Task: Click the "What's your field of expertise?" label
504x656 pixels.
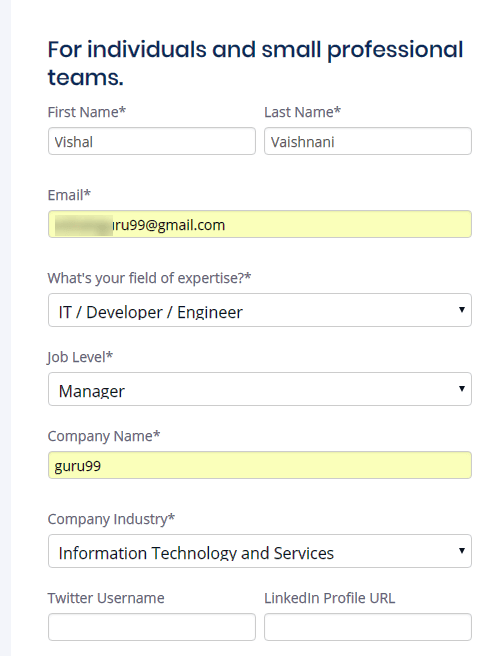Action: coord(149,278)
